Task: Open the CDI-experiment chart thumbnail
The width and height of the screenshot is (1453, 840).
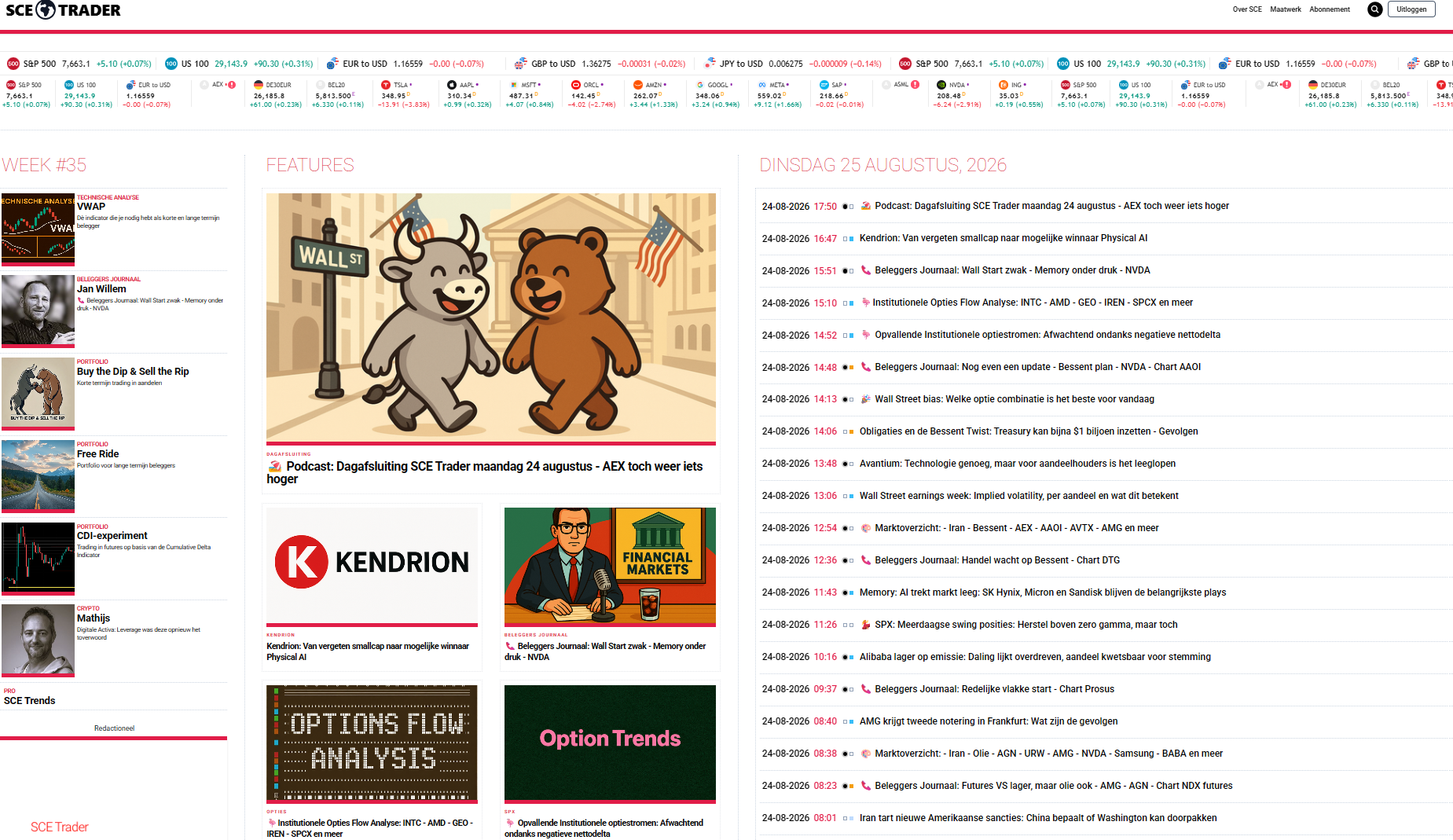Action: pyautogui.click(x=38, y=558)
